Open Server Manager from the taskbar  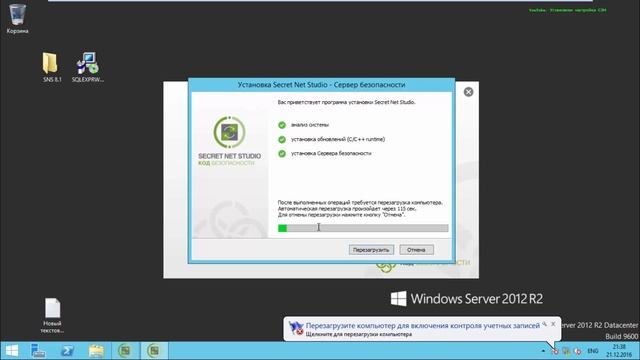point(38,351)
